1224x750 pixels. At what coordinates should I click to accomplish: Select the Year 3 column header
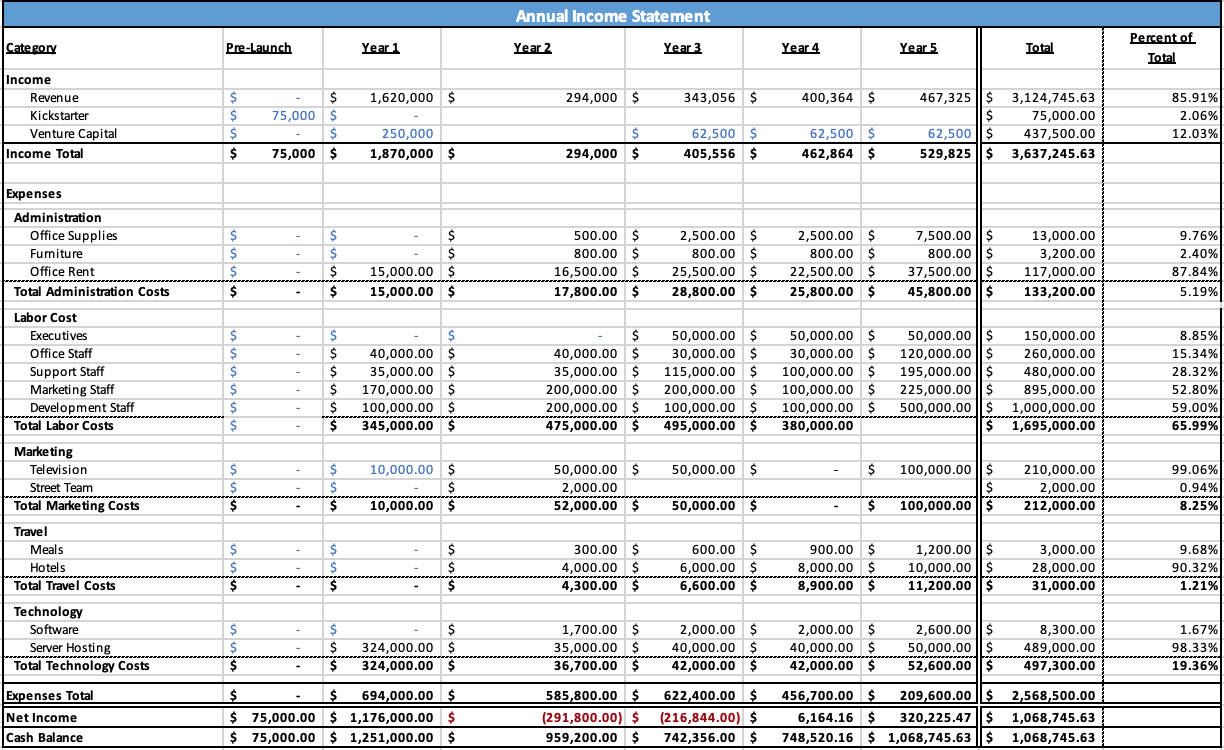click(x=682, y=48)
